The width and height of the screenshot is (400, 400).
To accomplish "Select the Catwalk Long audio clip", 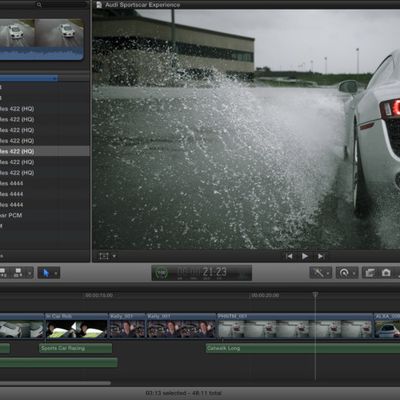I will coord(303,348).
